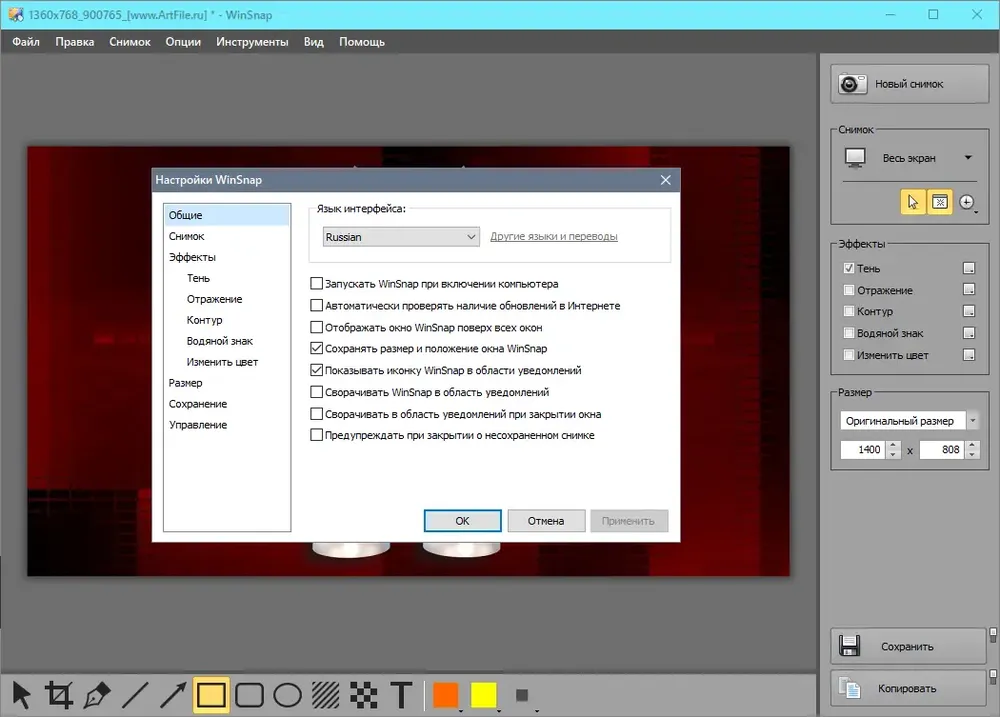The height and width of the screenshot is (717, 1000).
Task: Select the Crop tool in bottom toolbar
Action: pyautogui.click(x=58, y=695)
